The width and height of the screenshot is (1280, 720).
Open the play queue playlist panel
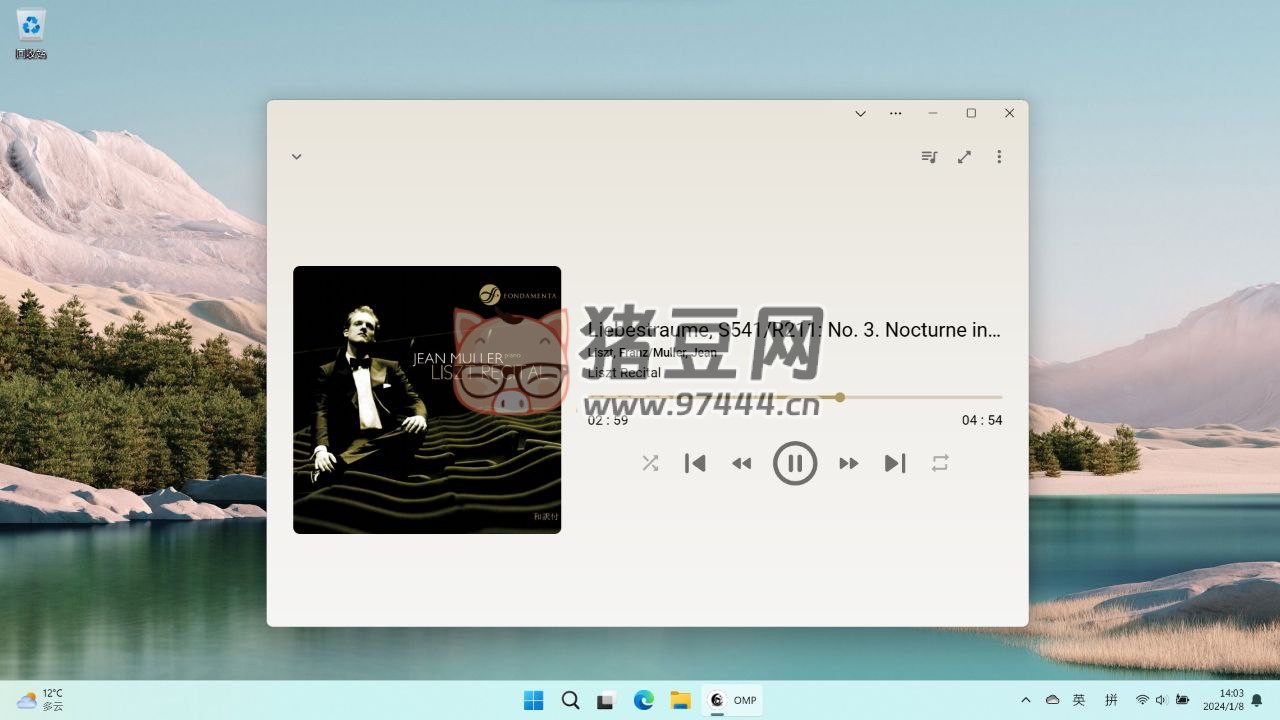tap(928, 157)
